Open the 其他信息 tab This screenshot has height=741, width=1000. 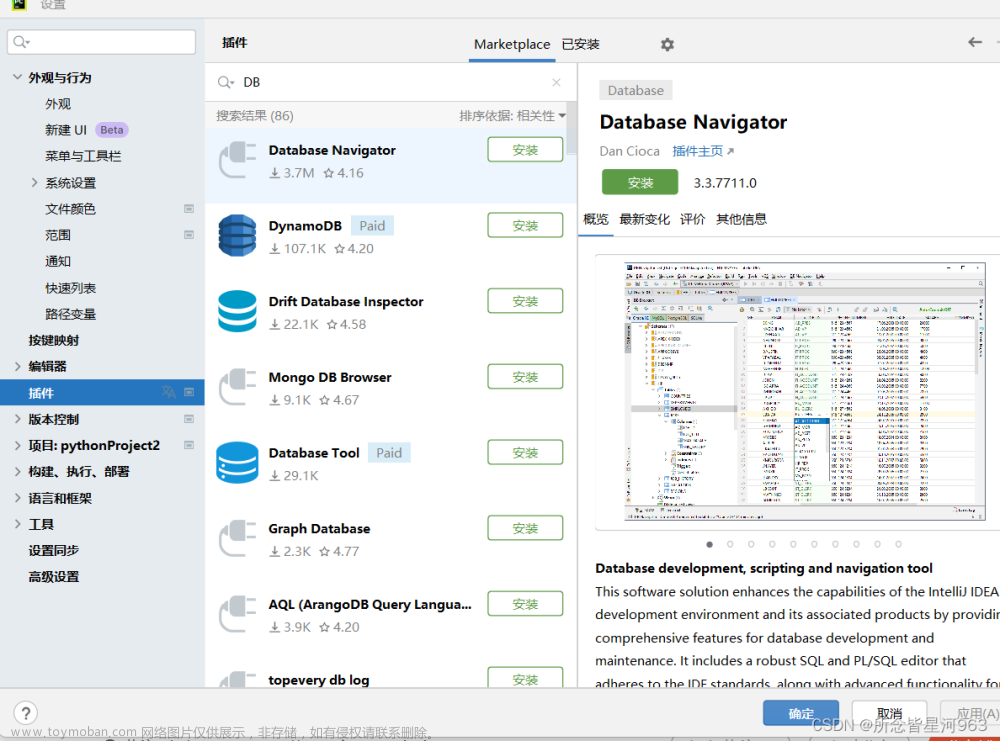pos(741,219)
